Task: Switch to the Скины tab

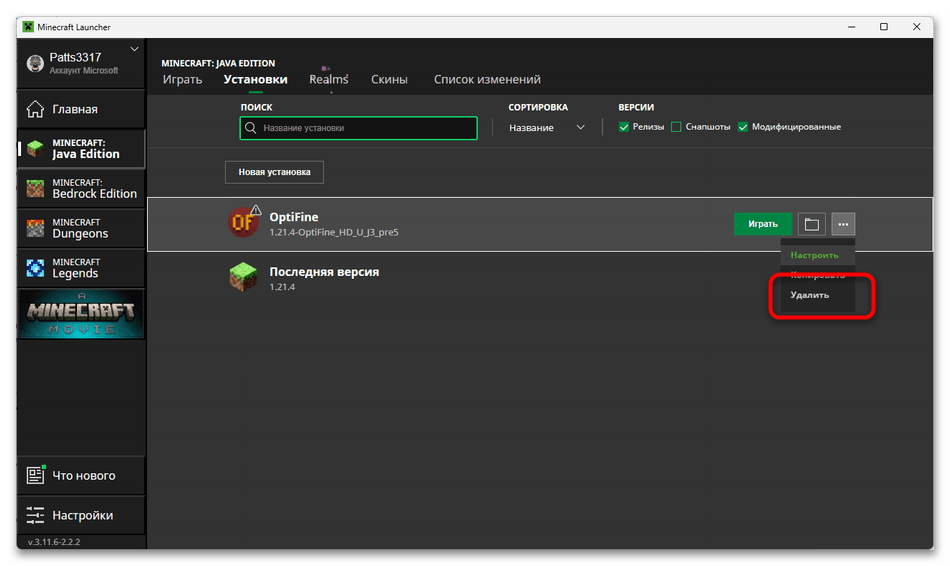Action: point(389,79)
